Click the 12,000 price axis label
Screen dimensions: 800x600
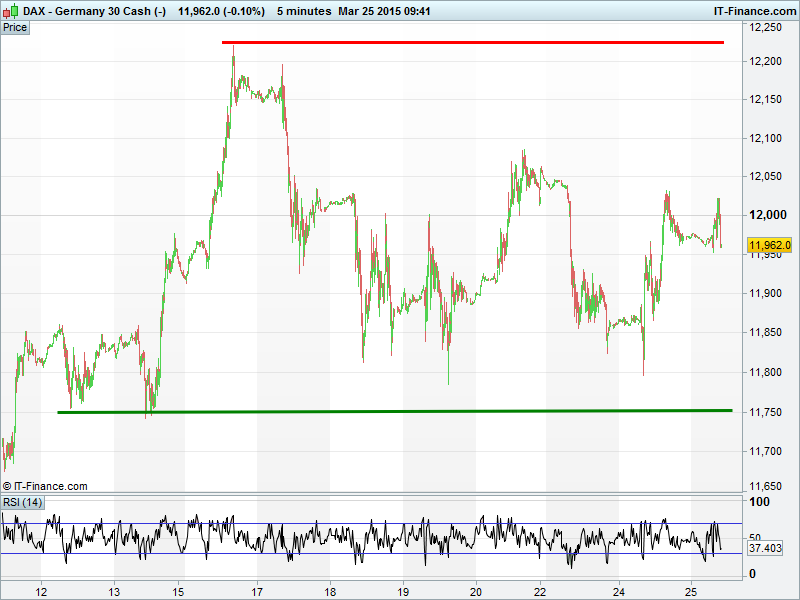tap(766, 215)
